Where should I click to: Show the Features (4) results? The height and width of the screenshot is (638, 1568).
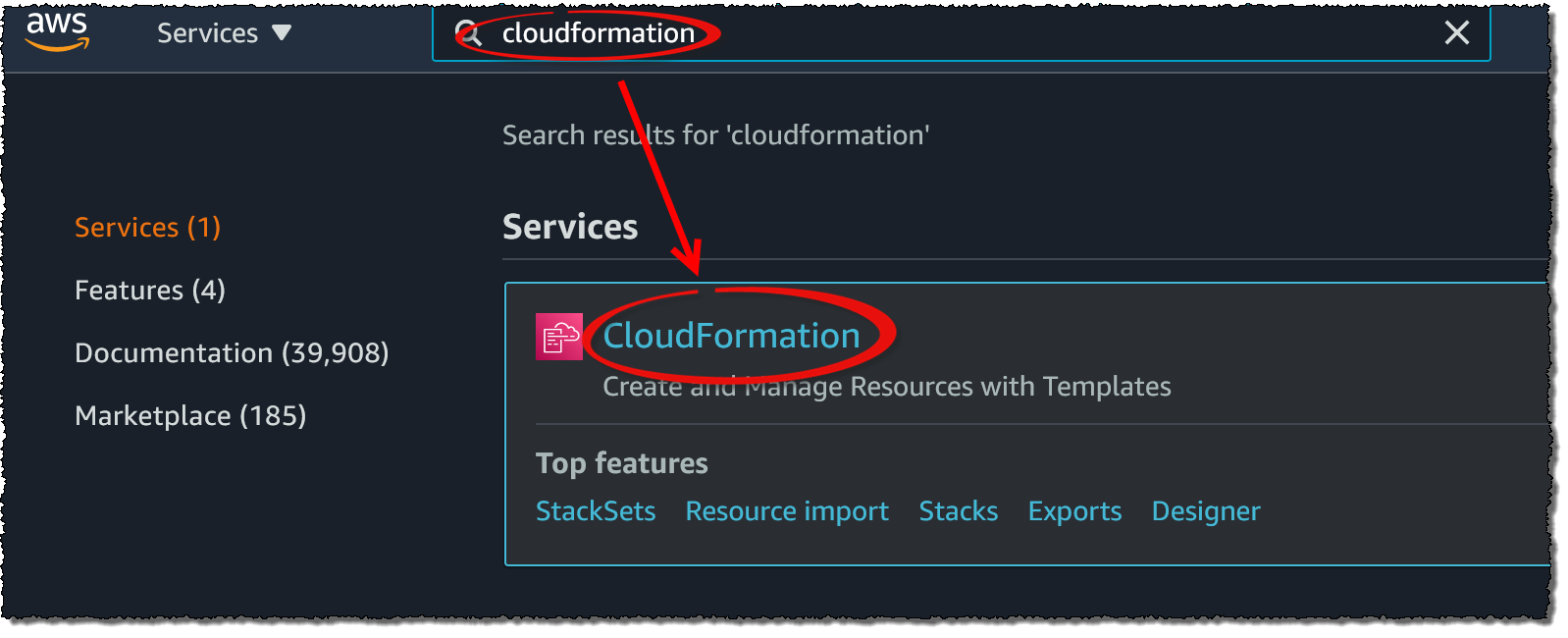pyautogui.click(x=149, y=291)
